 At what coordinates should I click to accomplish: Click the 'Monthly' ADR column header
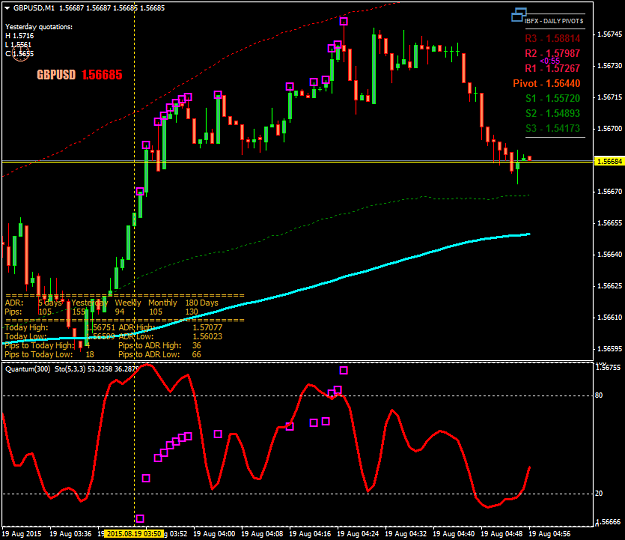click(x=163, y=303)
